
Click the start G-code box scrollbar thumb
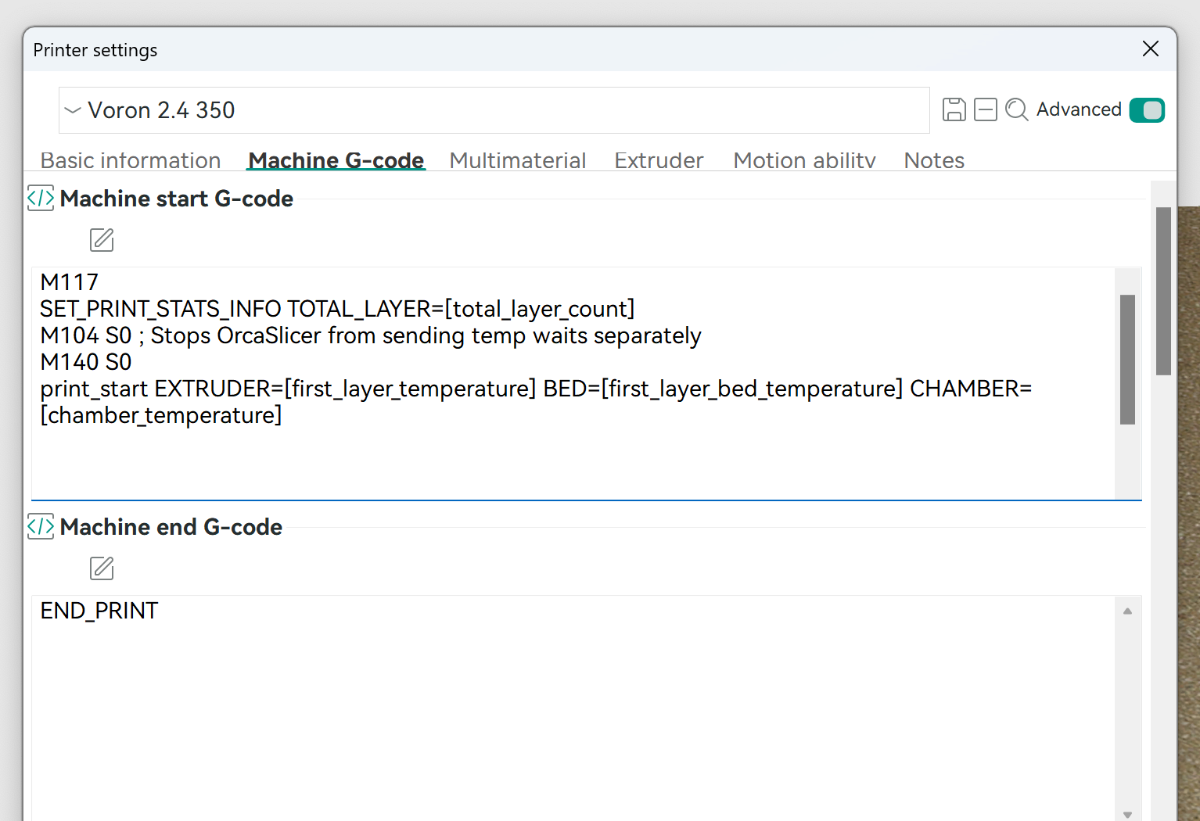1127,359
